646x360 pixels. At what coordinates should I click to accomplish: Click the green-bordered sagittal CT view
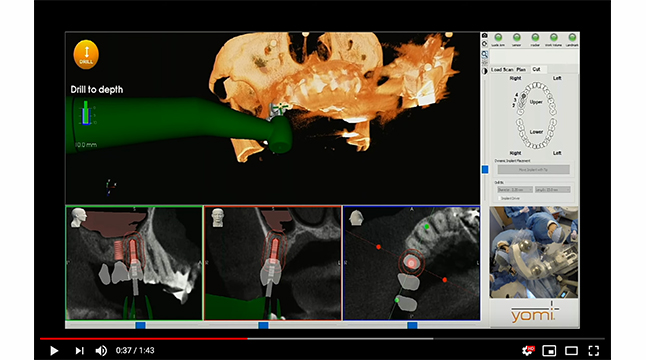click(134, 263)
